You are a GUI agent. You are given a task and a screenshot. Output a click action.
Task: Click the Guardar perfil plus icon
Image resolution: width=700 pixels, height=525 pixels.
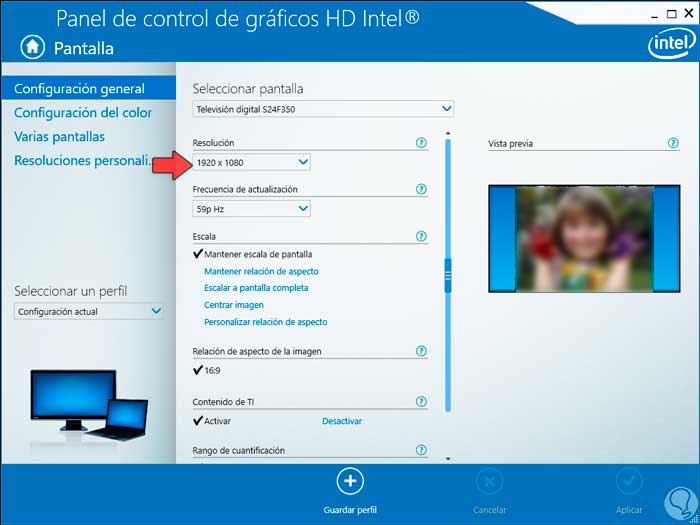coord(350,481)
